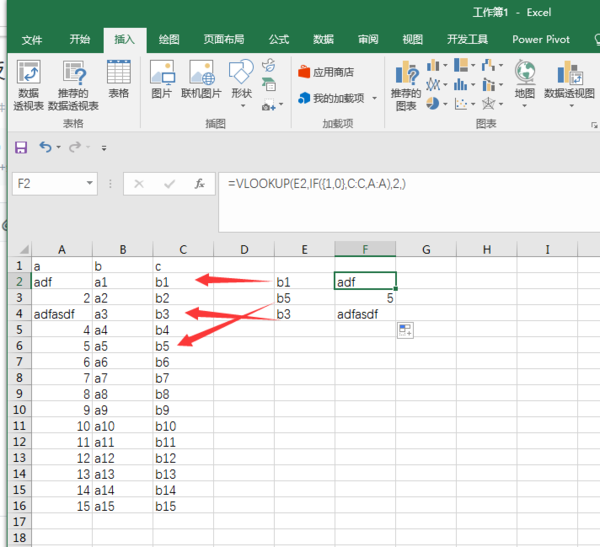
Task: Open Recommended Charts (推荐的图表)
Action: [x=406, y=85]
